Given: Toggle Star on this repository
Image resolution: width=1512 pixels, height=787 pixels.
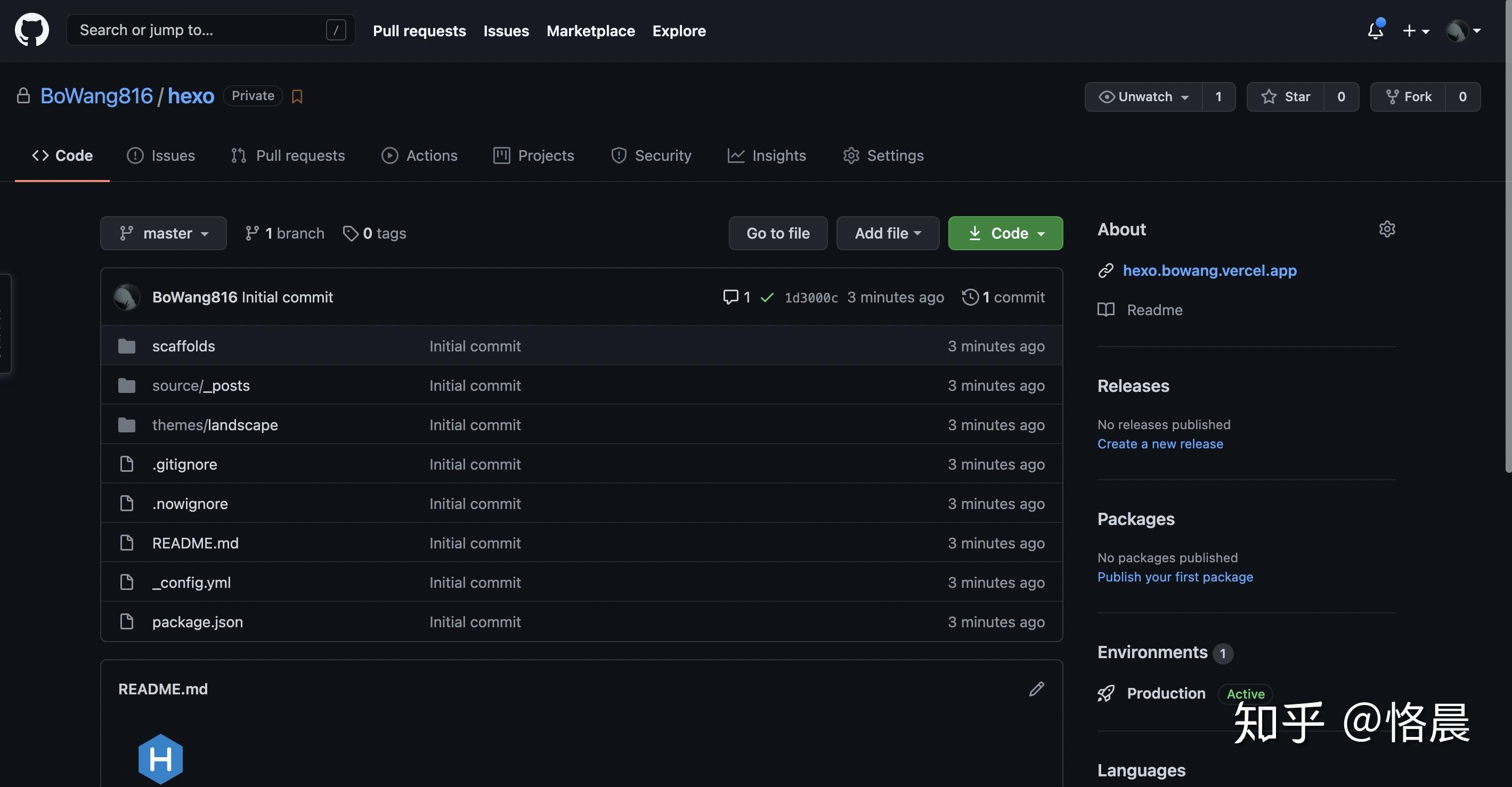Looking at the screenshot, I should [1286, 97].
